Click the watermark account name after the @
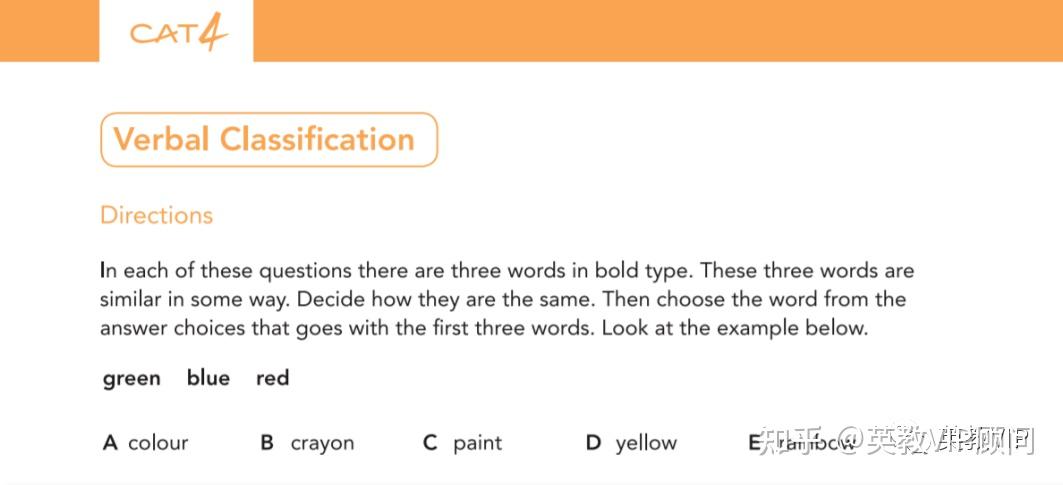 point(948,441)
